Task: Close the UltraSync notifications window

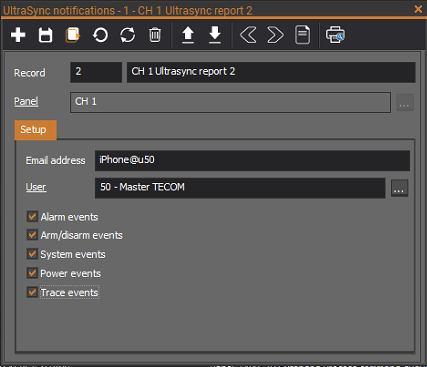Action: click(418, 9)
